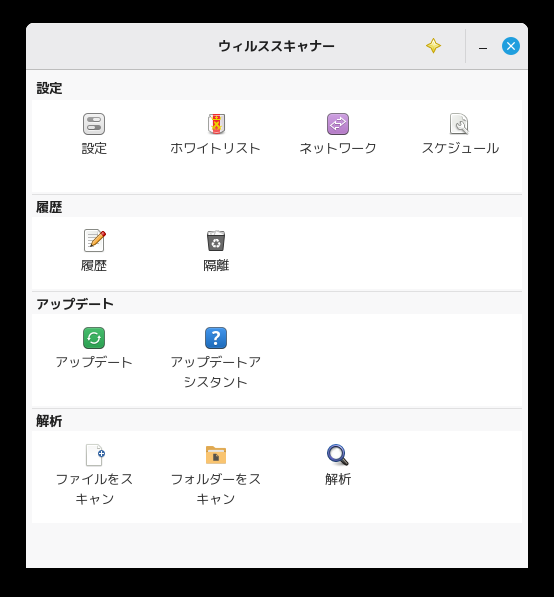Open the 隔離 quarantine trash icon
Screen dimensions: 554x597
[x=216, y=241]
